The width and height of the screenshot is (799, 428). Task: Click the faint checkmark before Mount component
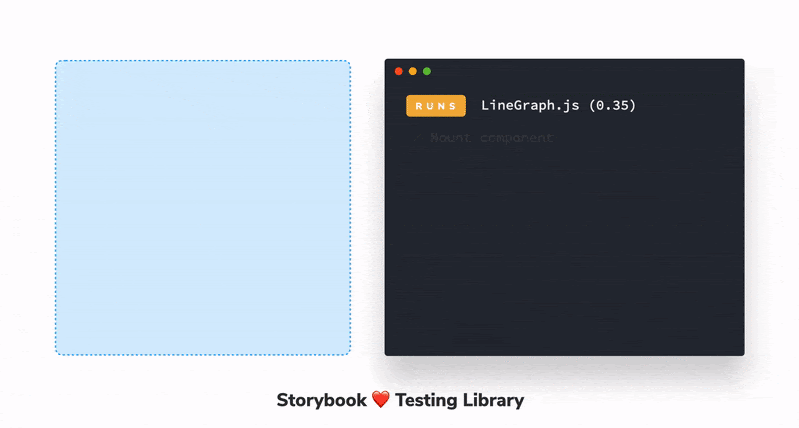click(x=418, y=138)
